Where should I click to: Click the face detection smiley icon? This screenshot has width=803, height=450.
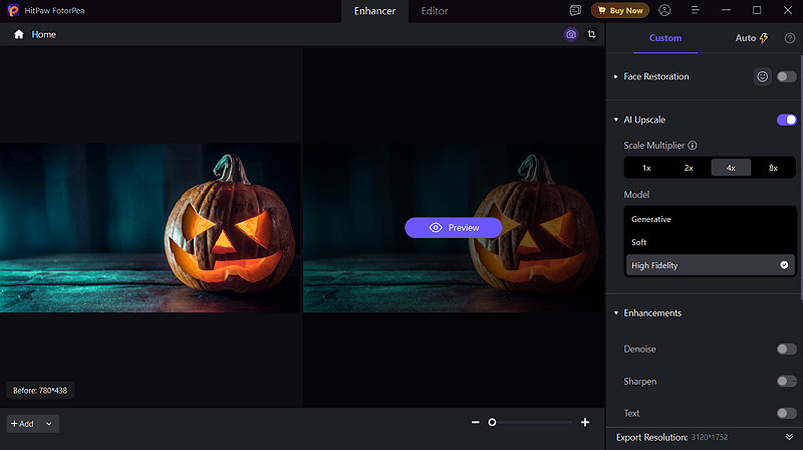(763, 77)
